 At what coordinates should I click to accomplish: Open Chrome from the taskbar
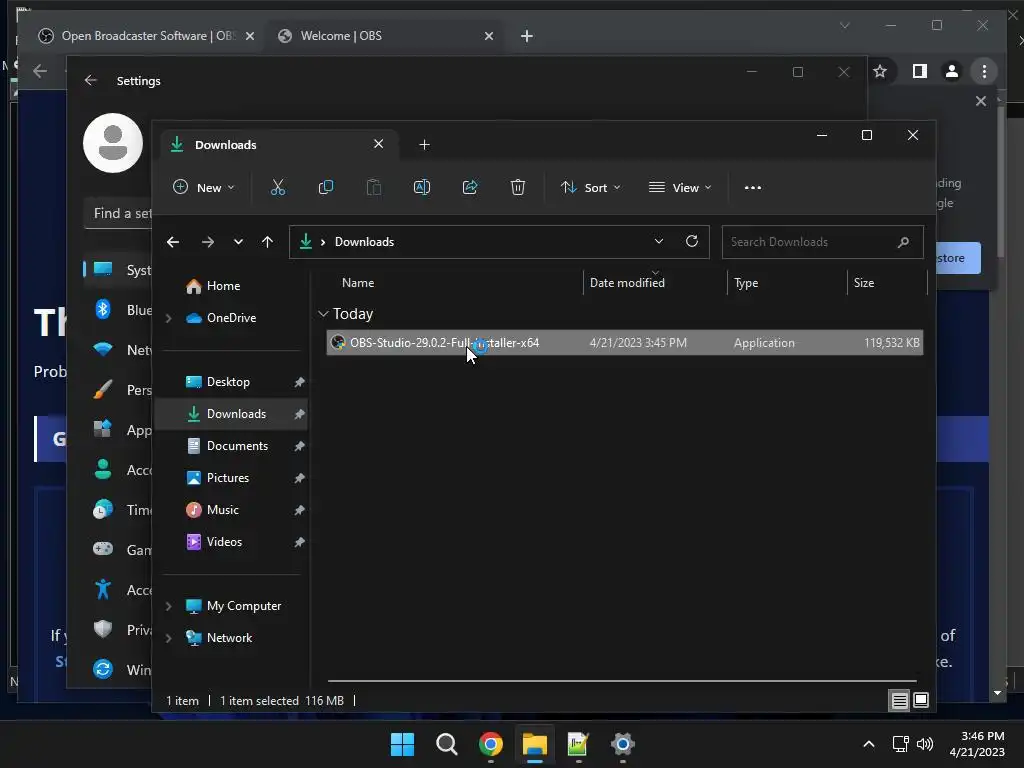pos(490,744)
